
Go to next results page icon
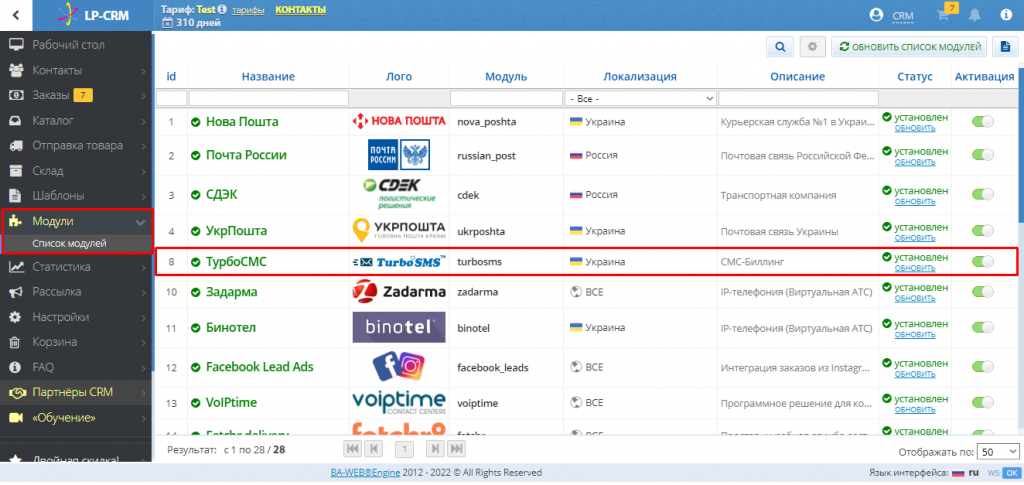[x=435, y=449]
